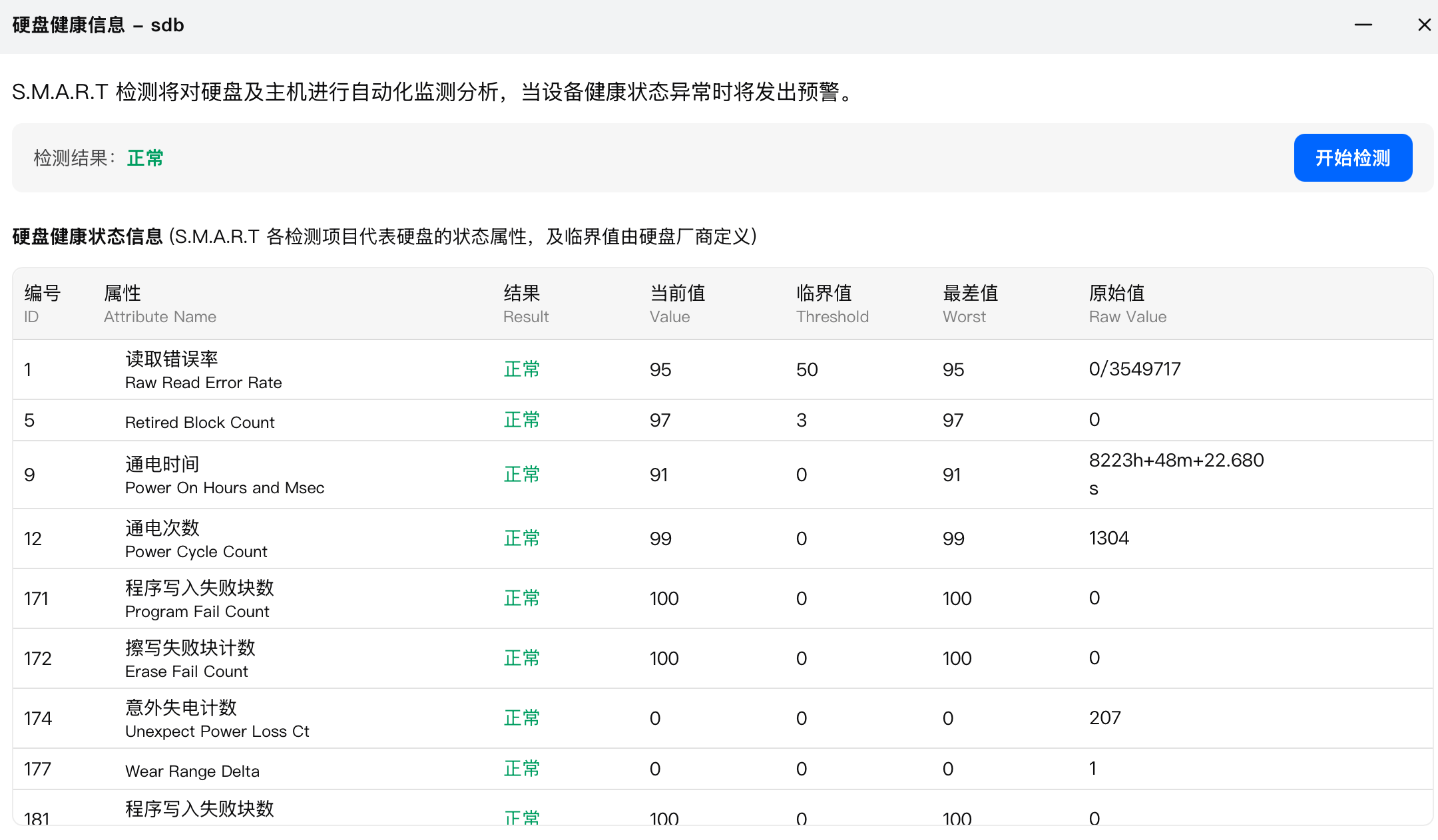Minimize the 硬盘健康信息 window
The width and height of the screenshot is (1438, 840).
click(x=1363, y=25)
